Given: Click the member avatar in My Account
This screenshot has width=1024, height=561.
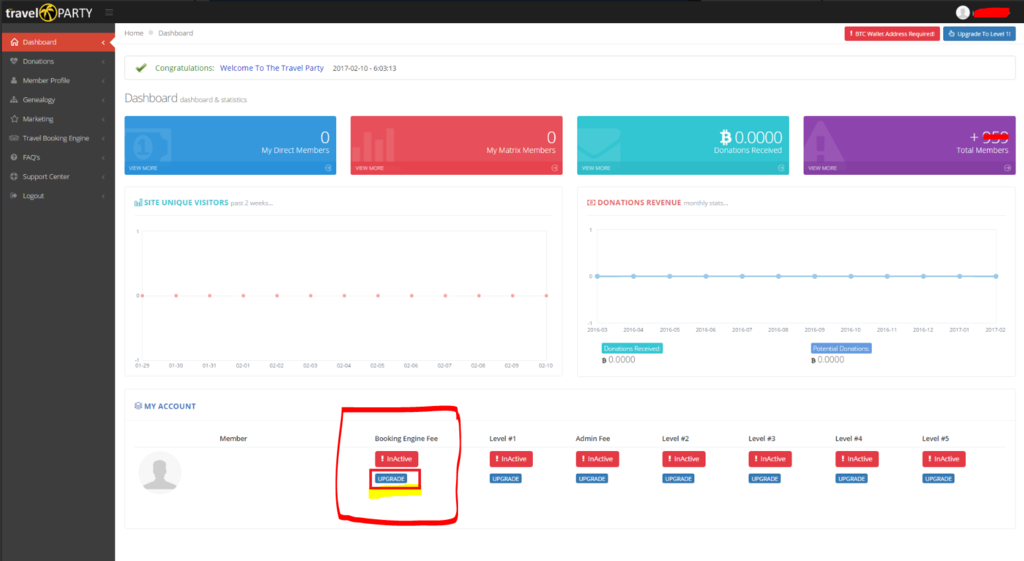Looking at the screenshot, I should click(160, 473).
